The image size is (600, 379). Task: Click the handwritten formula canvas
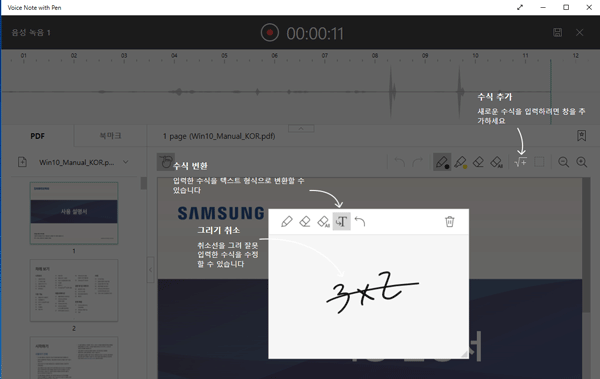point(368,296)
